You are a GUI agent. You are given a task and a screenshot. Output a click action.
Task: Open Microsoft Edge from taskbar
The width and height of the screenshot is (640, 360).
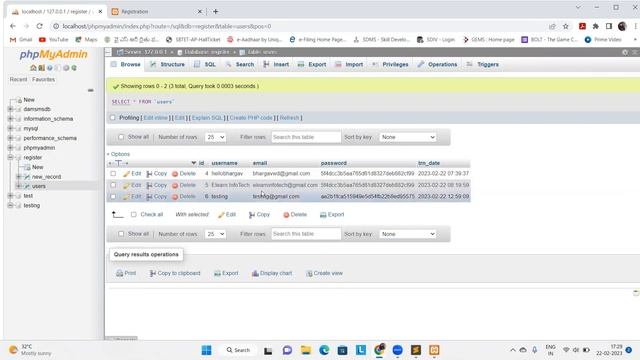[x=324, y=350]
